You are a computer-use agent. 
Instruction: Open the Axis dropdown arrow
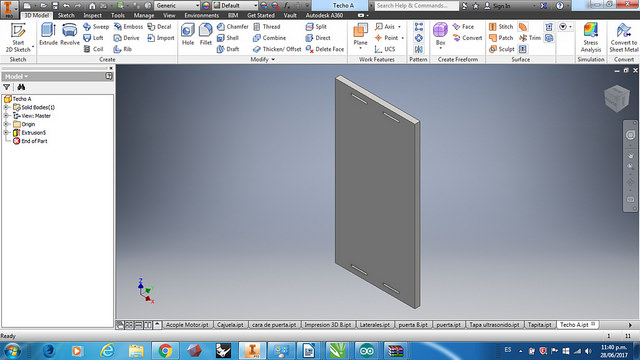pos(399,27)
